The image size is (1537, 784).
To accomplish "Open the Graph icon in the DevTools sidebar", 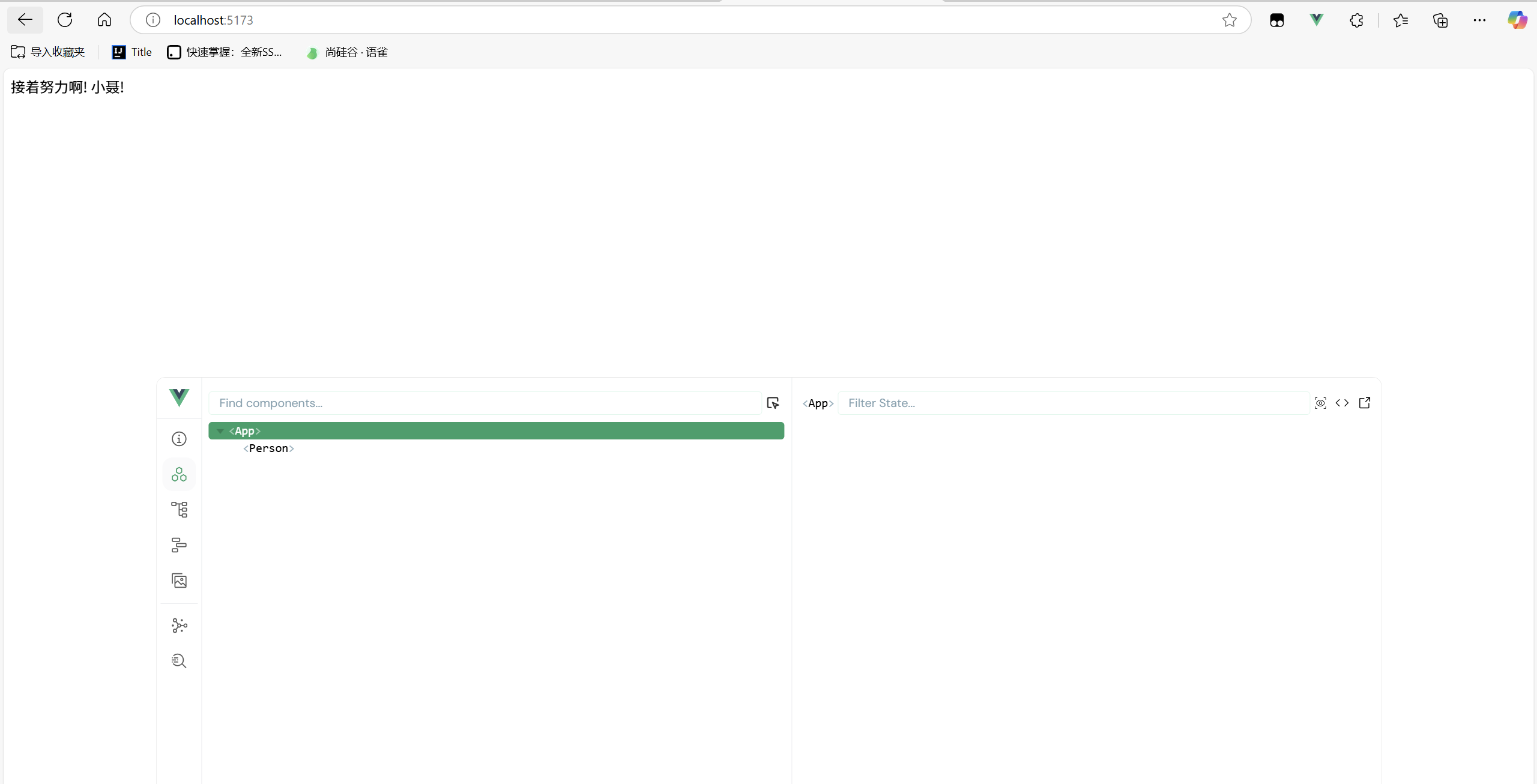I will point(179,626).
